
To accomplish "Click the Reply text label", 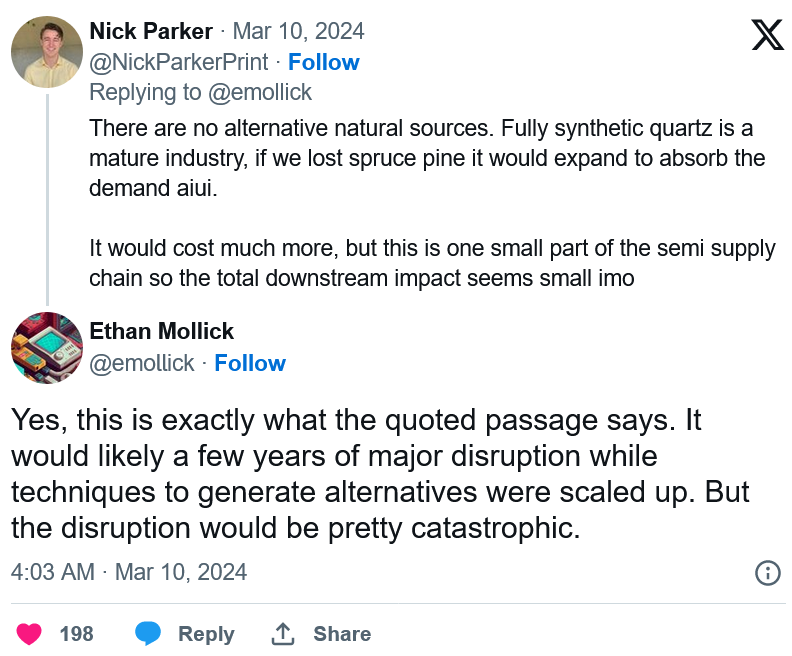I will pos(206,634).
